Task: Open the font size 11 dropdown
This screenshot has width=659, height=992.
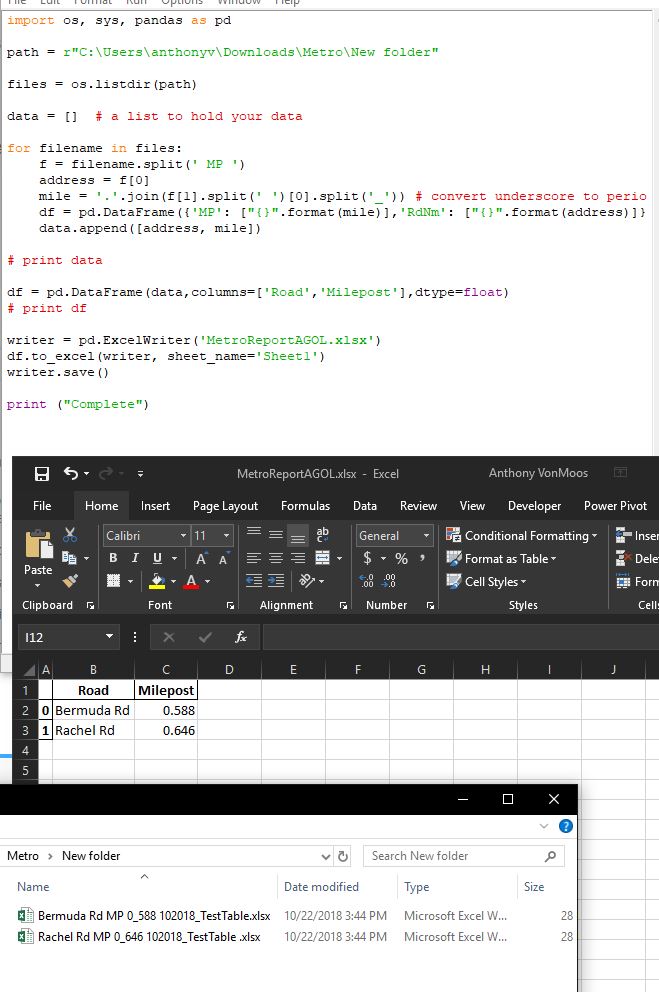Action: click(226, 536)
